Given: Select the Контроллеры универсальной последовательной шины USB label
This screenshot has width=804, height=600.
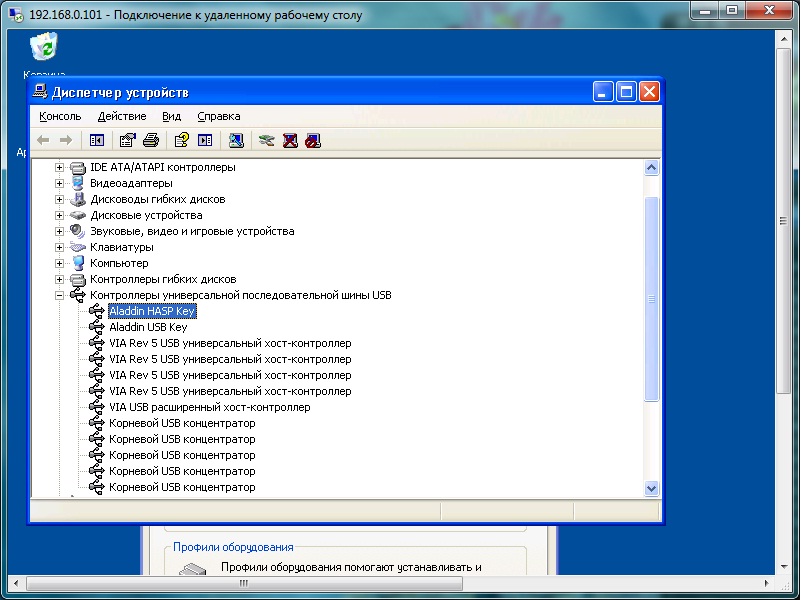Looking at the screenshot, I should (240, 295).
